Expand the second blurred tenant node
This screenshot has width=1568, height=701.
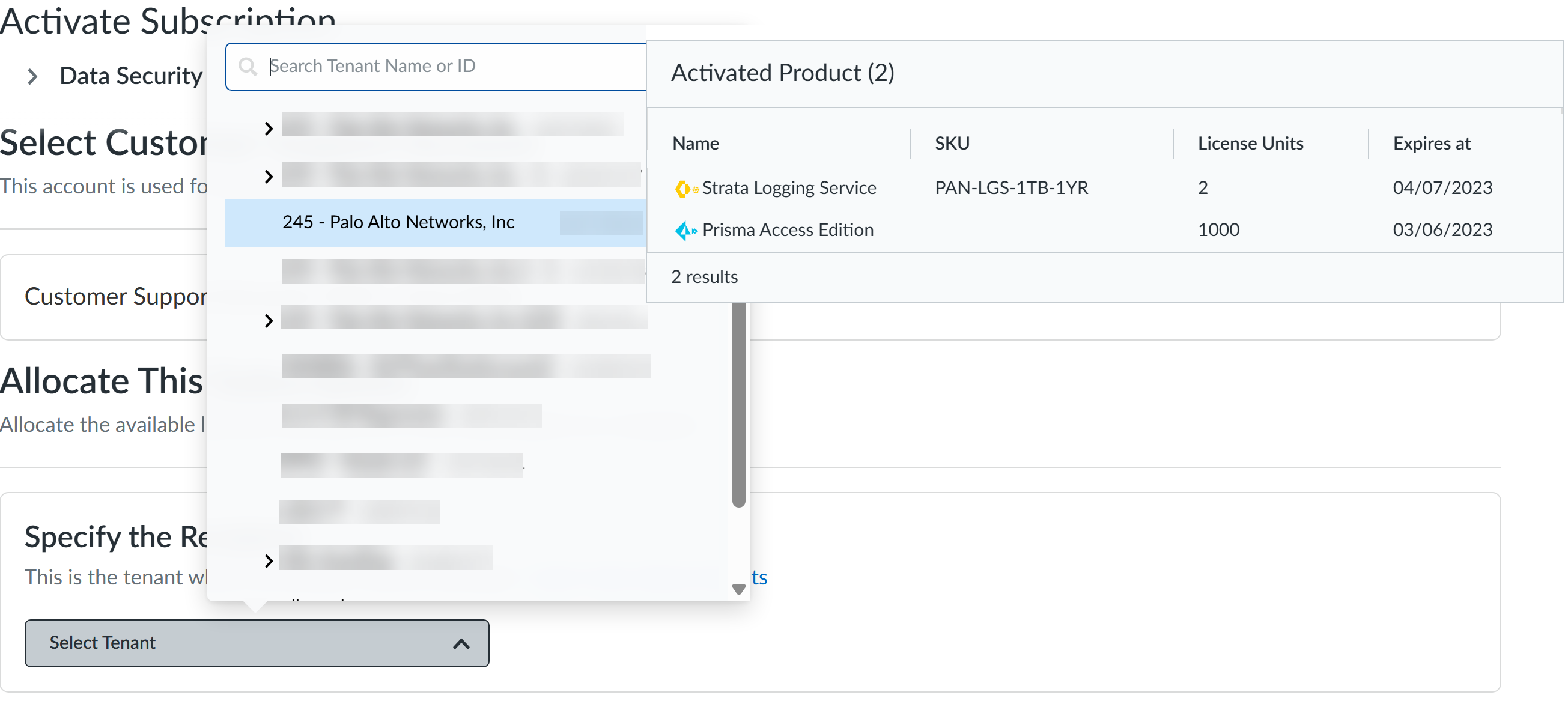[x=269, y=177]
